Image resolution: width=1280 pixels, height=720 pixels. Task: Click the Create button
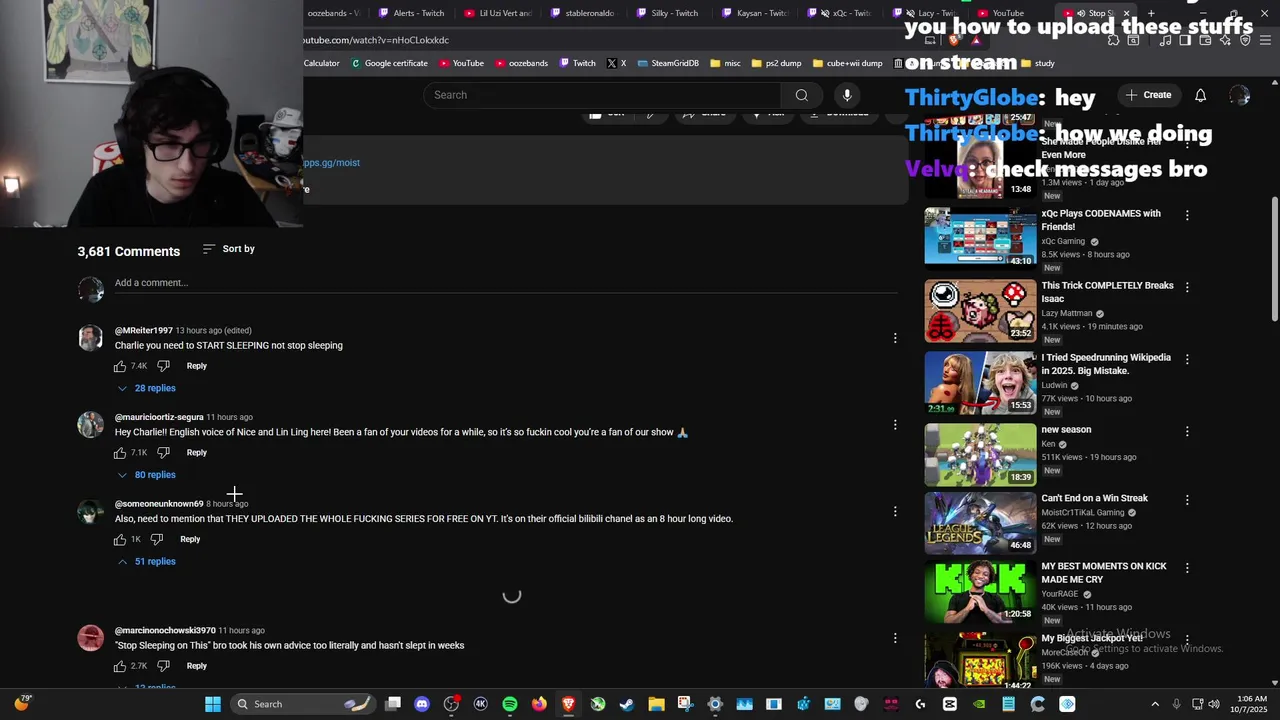pyautogui.click(x=1148, y=95)
